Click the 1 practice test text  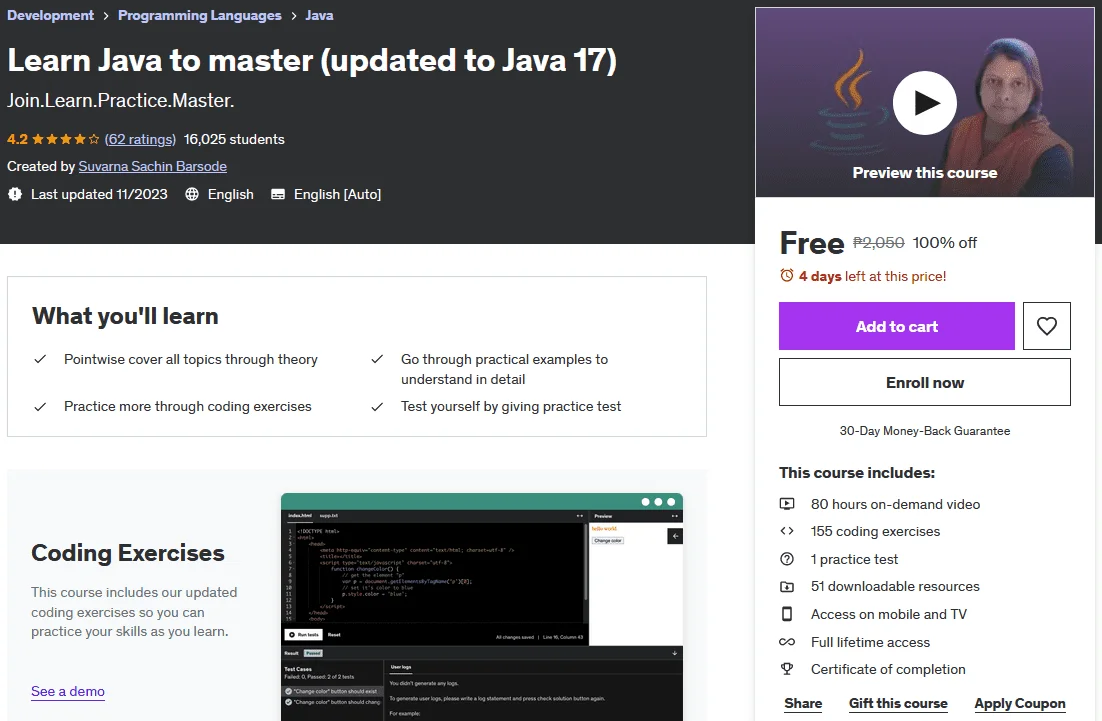(x=855, y=559)
